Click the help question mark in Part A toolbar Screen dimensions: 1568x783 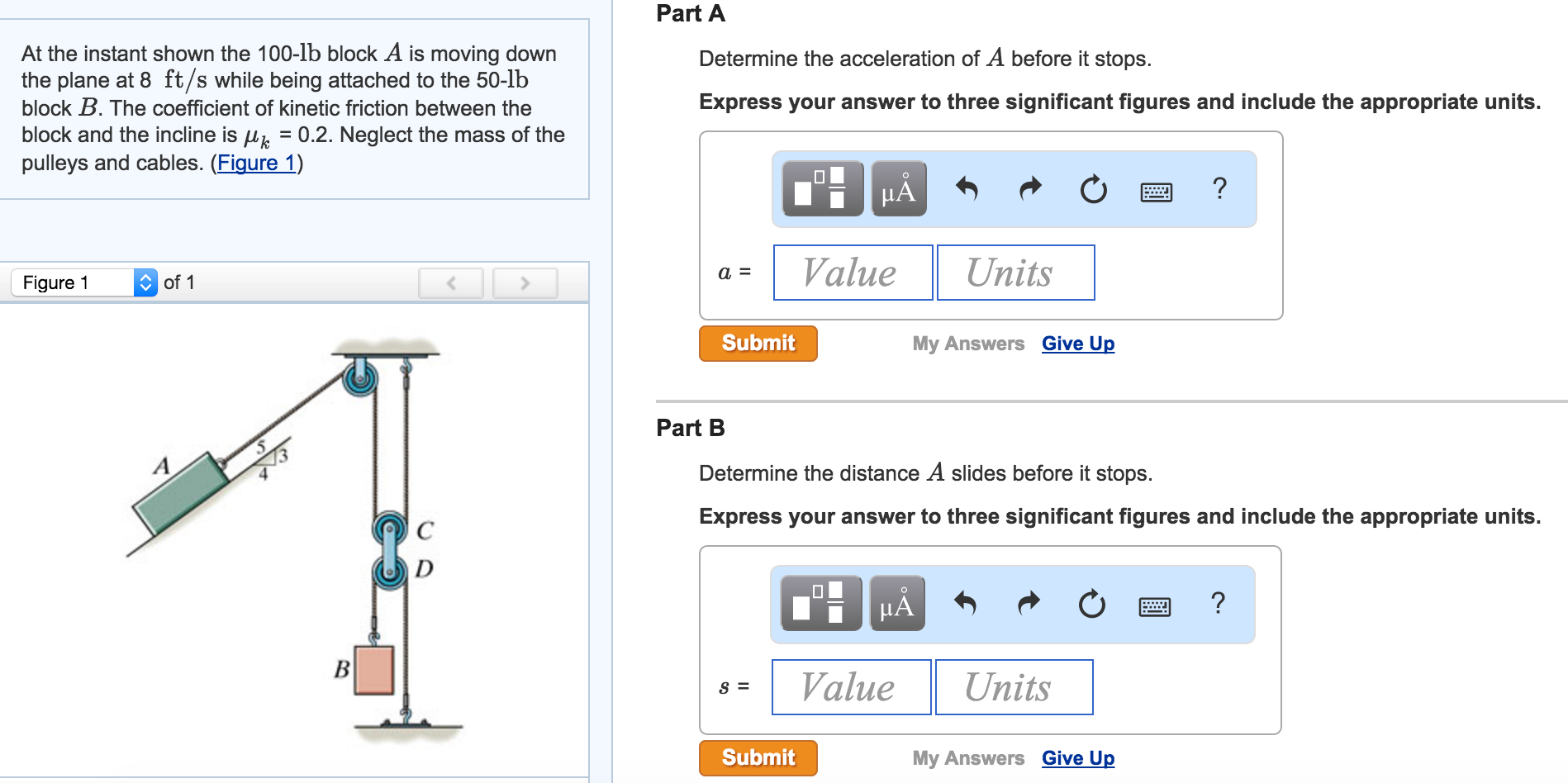pos(1219,188)
